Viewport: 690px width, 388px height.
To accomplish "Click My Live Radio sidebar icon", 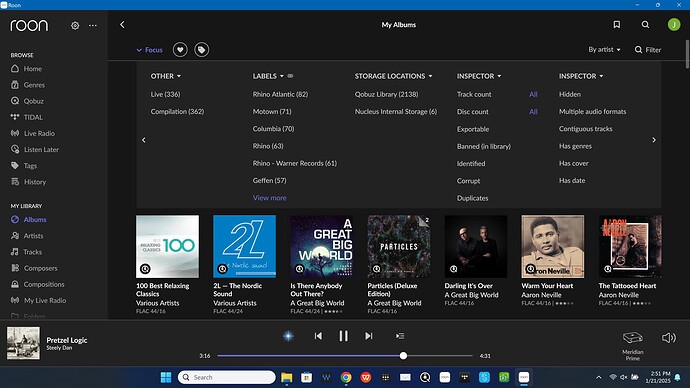I will (15, 300).
